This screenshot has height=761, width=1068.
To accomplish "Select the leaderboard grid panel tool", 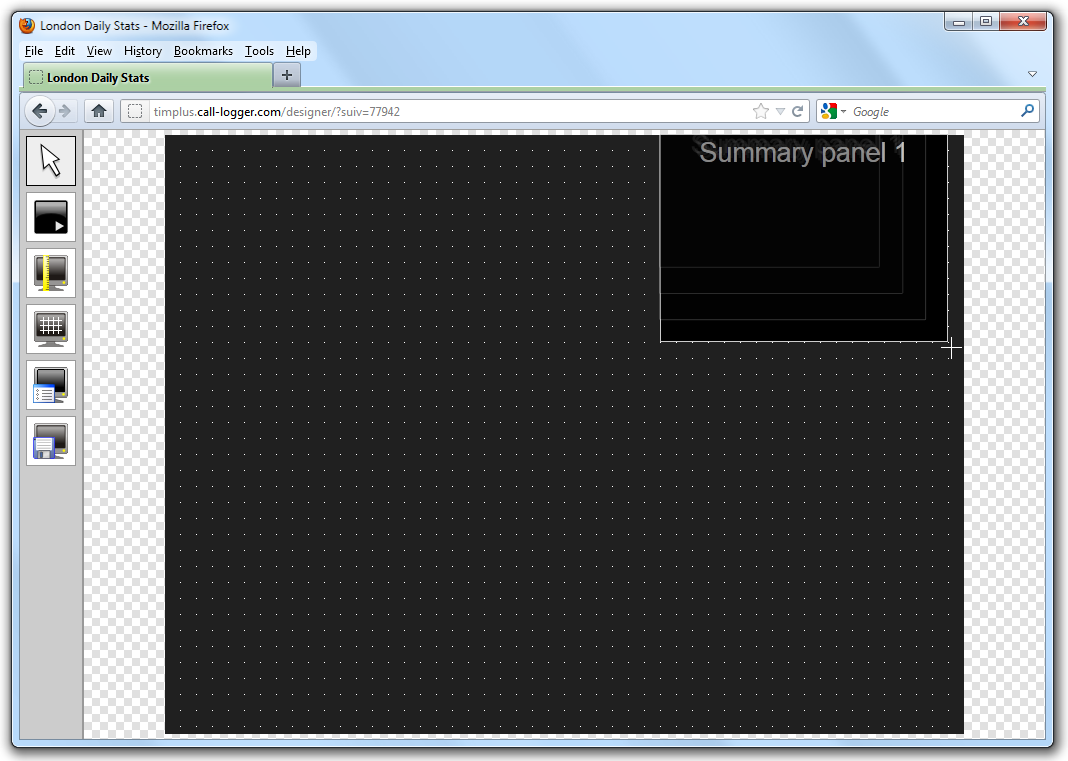I will (x=51, y=329).
